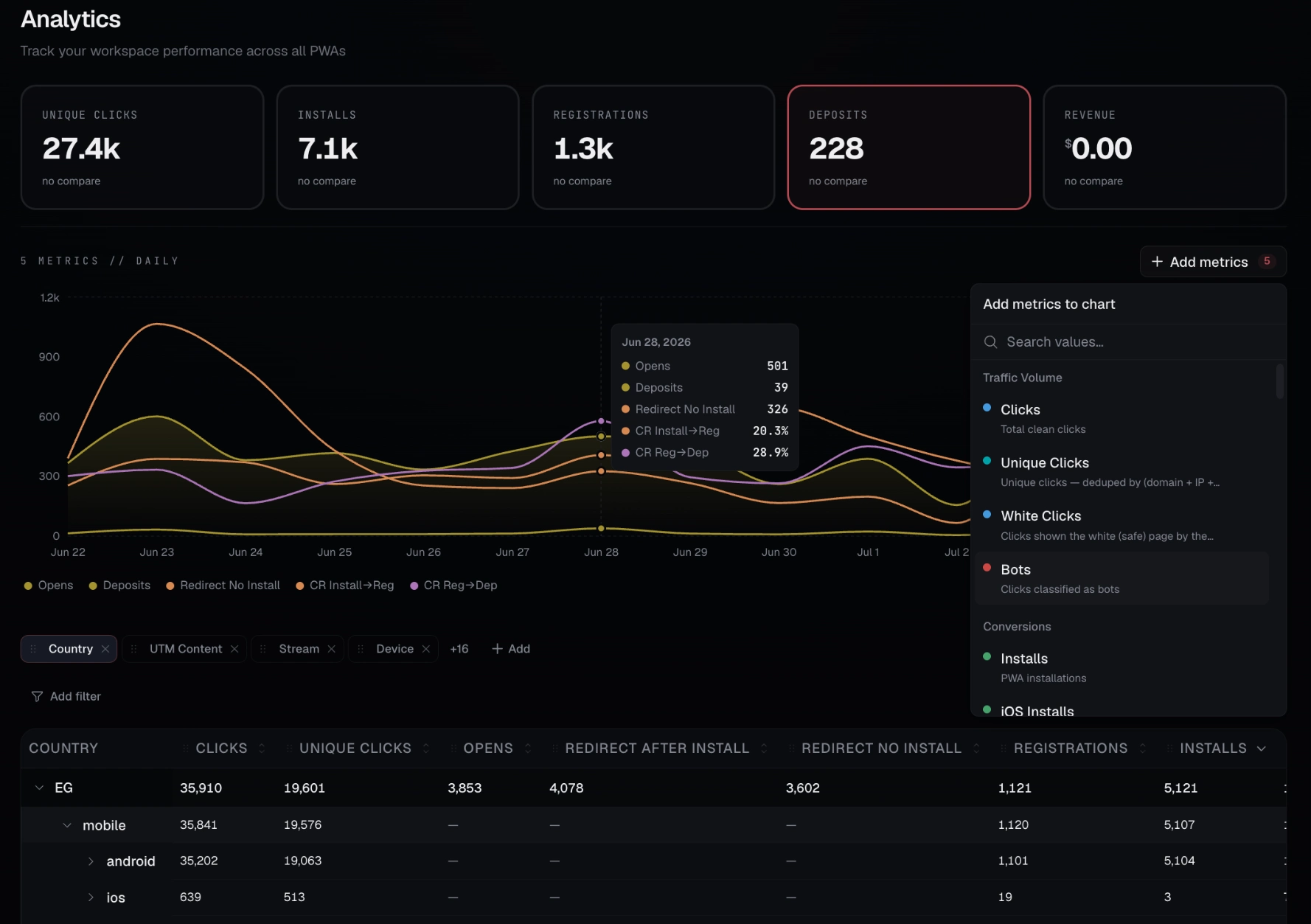Select the Revenue summary card
This screenshot has width=1311, height=924.
pos(1165,147)
